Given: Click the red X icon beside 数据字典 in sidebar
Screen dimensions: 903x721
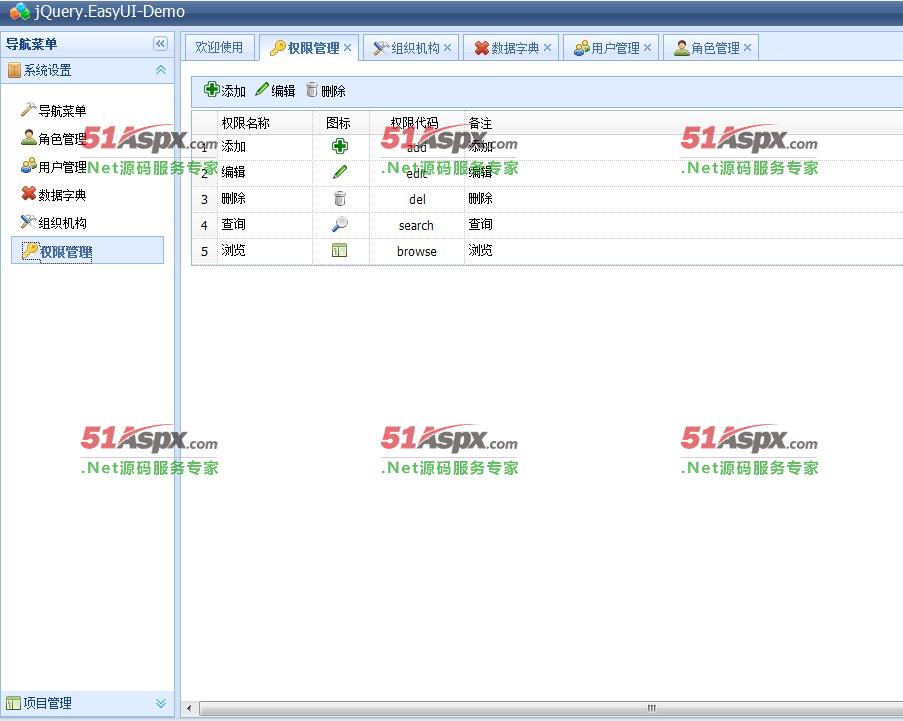Looking at the screenshot, I should point(28,193).
